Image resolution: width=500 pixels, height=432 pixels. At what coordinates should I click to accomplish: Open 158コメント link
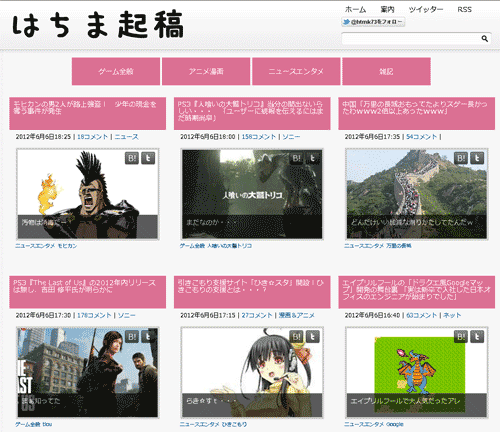click(259, 137)
